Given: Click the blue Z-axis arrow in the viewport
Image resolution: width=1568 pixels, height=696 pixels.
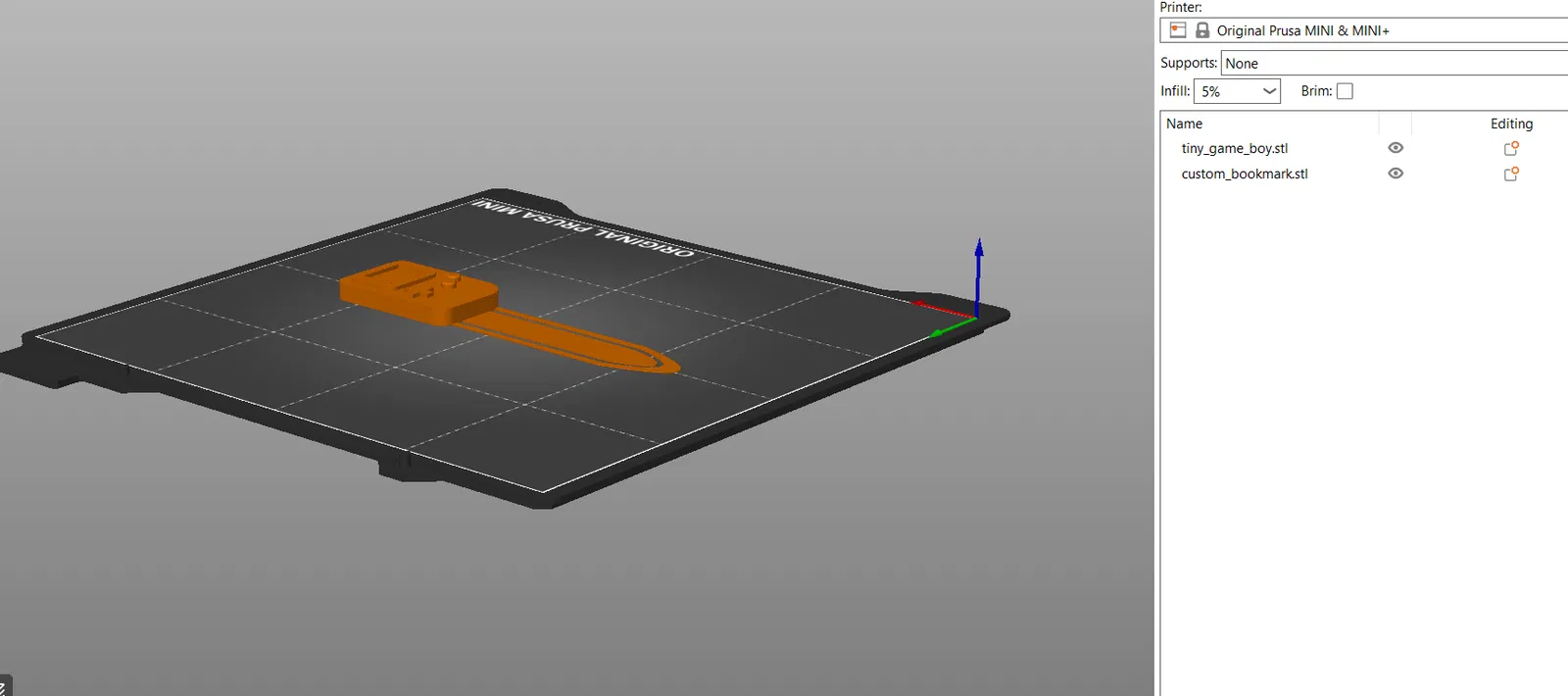Looking at the screenshot, I should coord(978,274).
